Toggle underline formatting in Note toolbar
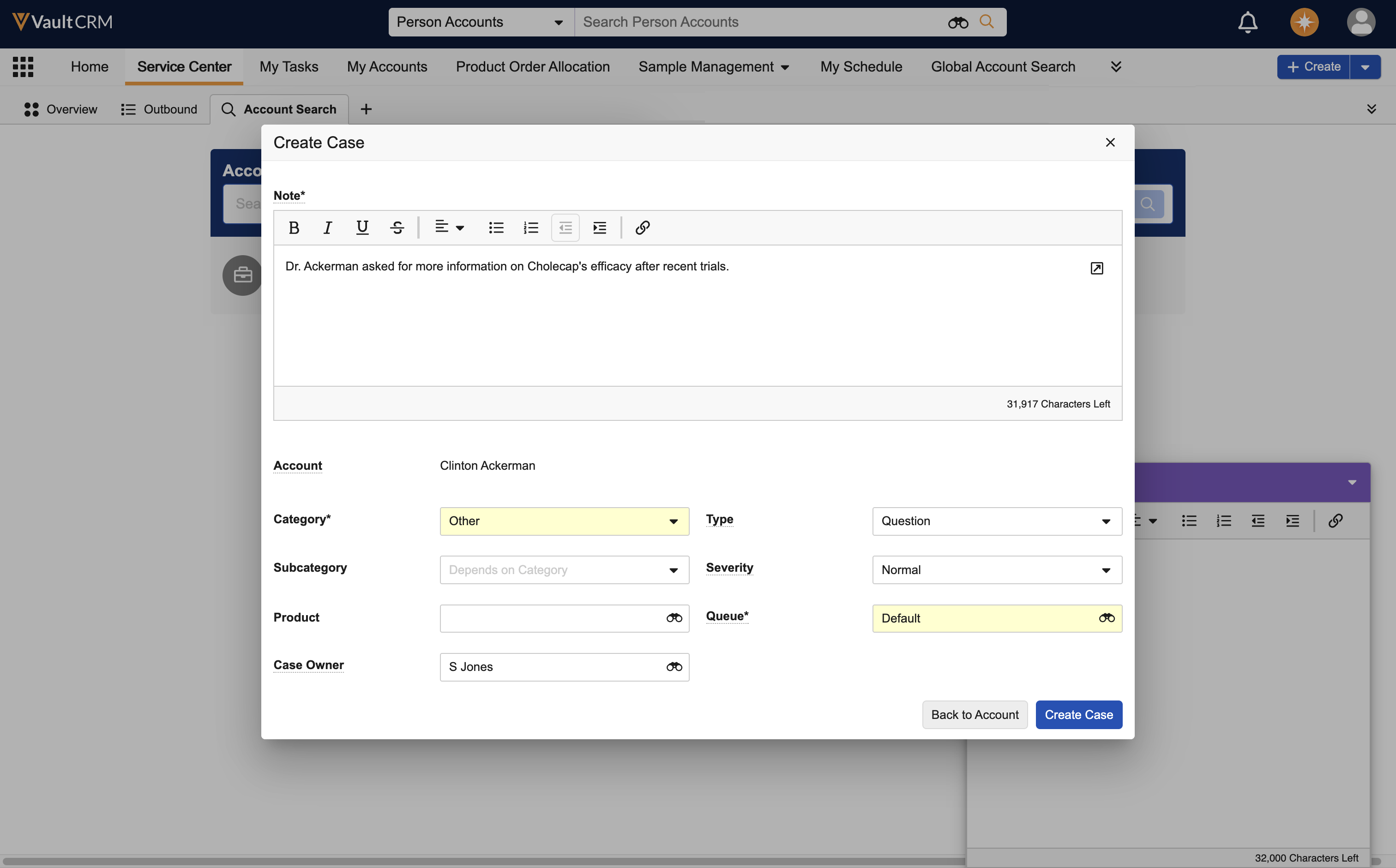This screenshot has height=868, width=1396. [x=362, y=228]
